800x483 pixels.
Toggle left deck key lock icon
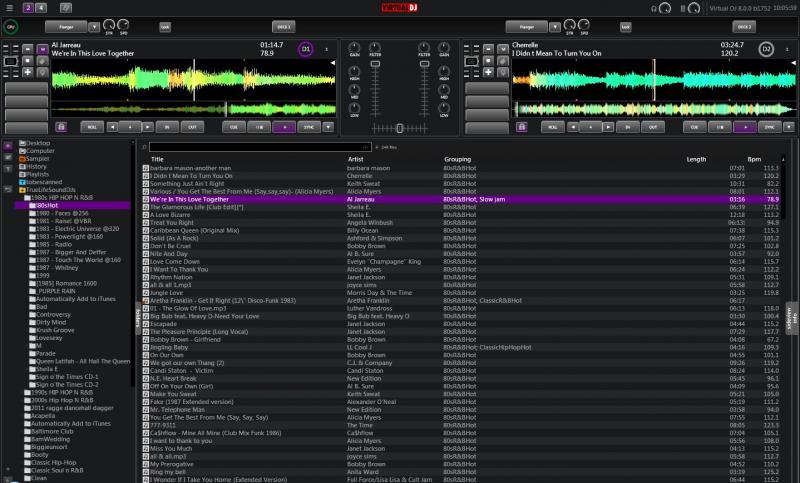[x=61, y=127]
